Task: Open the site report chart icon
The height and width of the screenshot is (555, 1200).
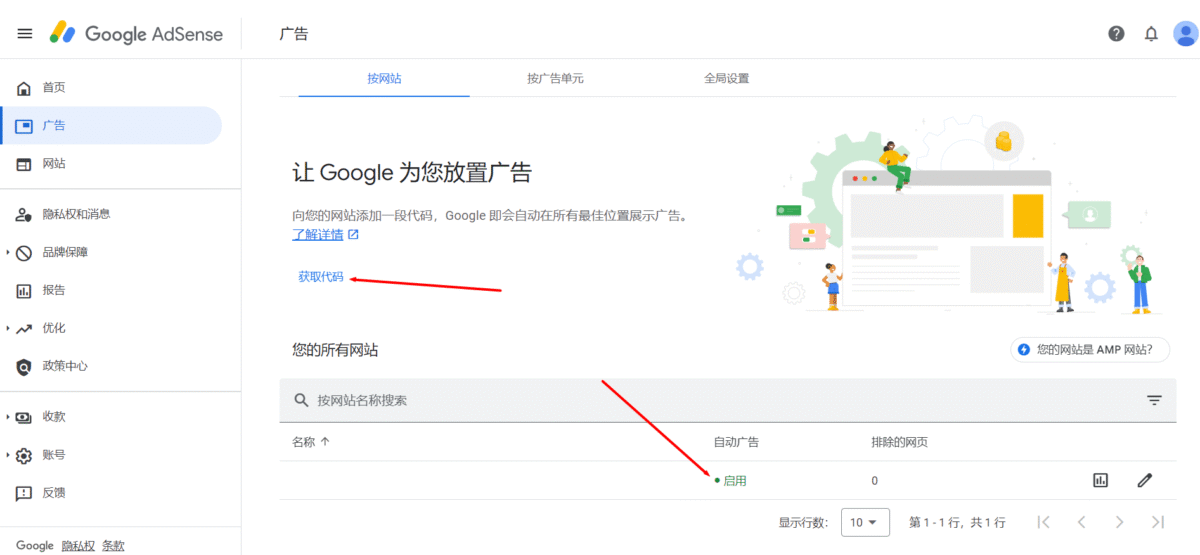Action: tap(1100, 480)
